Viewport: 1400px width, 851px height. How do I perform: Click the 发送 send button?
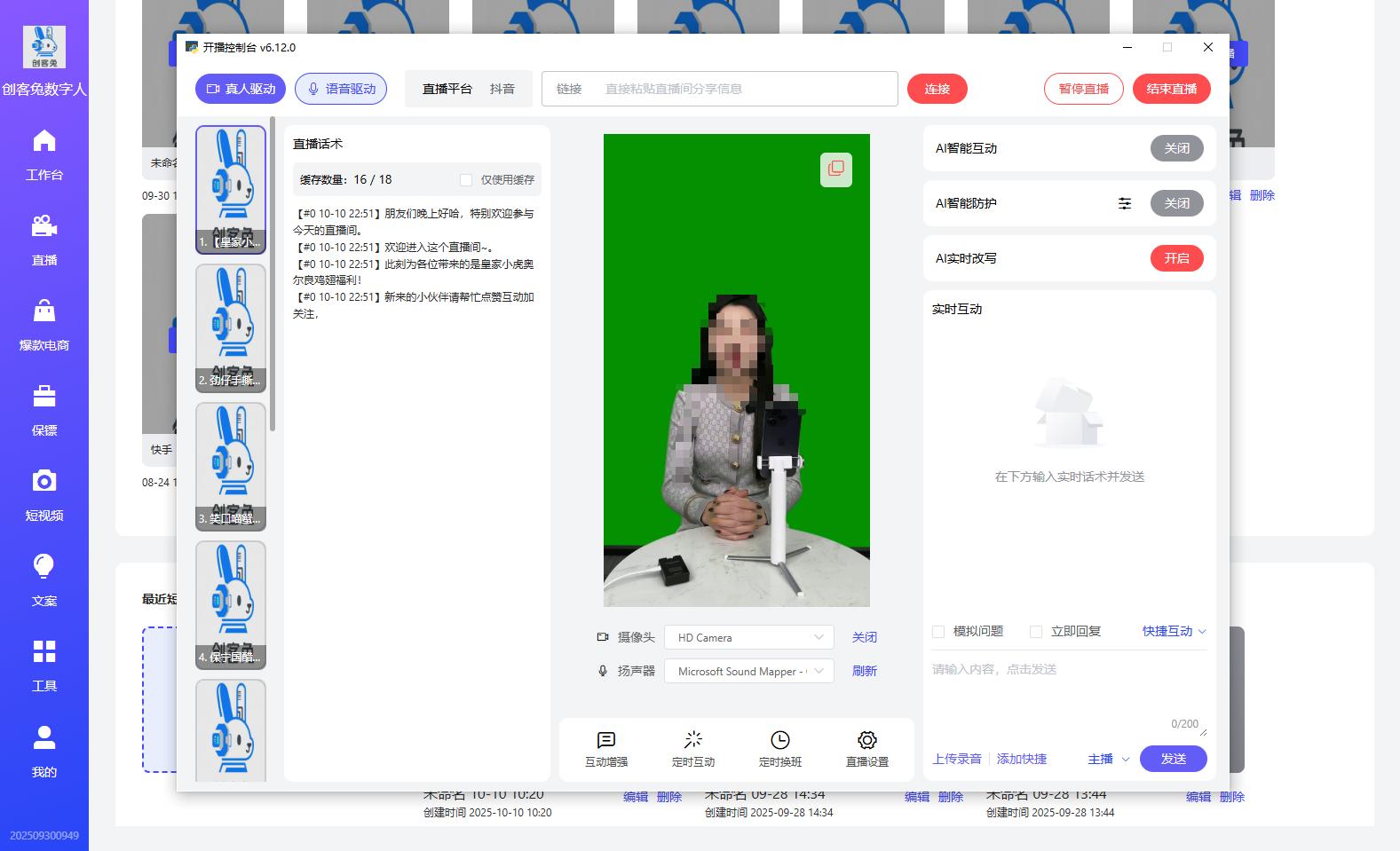tap(1174, 759)
